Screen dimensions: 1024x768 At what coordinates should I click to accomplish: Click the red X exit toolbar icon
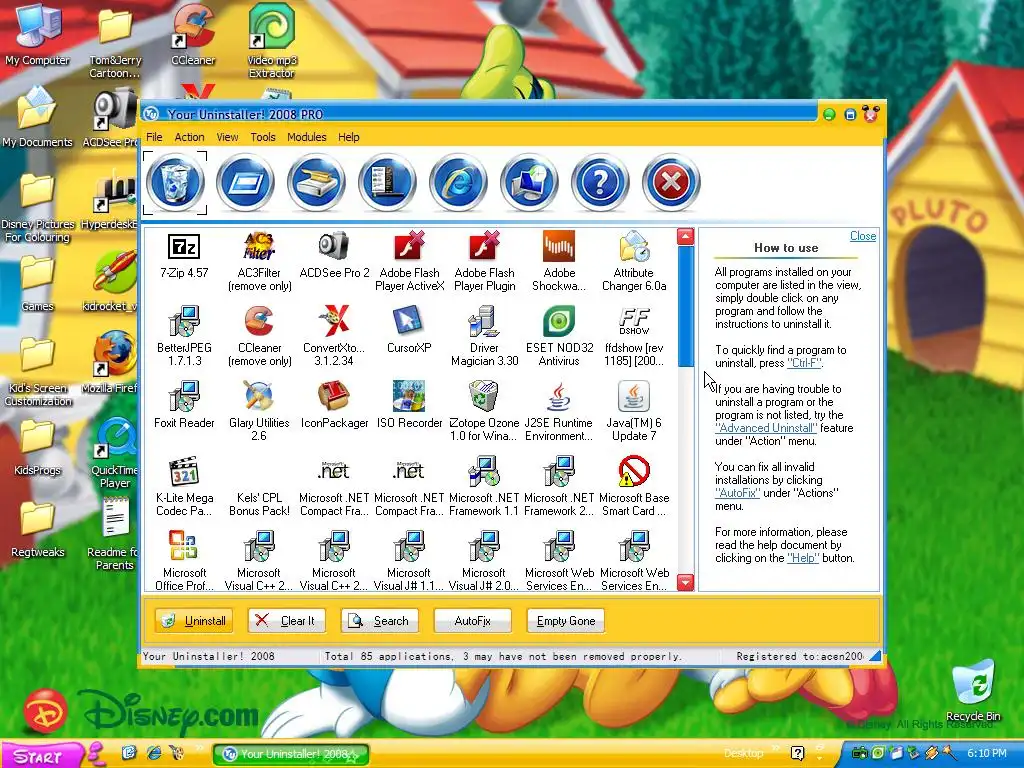click(x=671, y=182)
